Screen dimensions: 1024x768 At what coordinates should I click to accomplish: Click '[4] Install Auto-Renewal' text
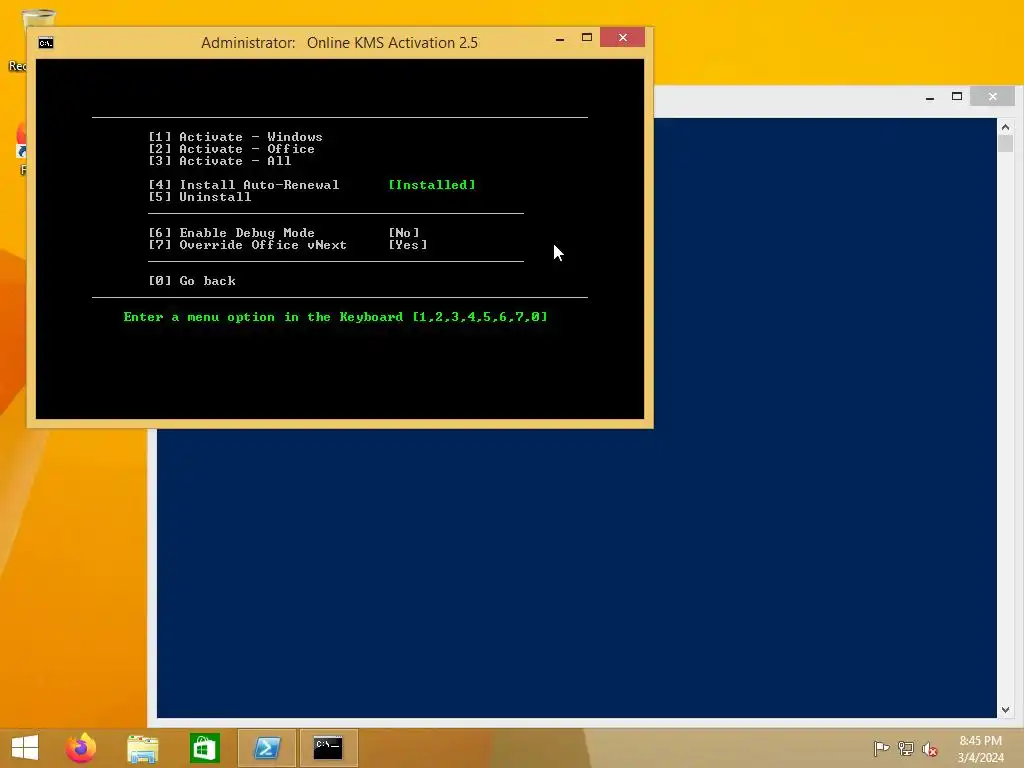pos(244,185)
